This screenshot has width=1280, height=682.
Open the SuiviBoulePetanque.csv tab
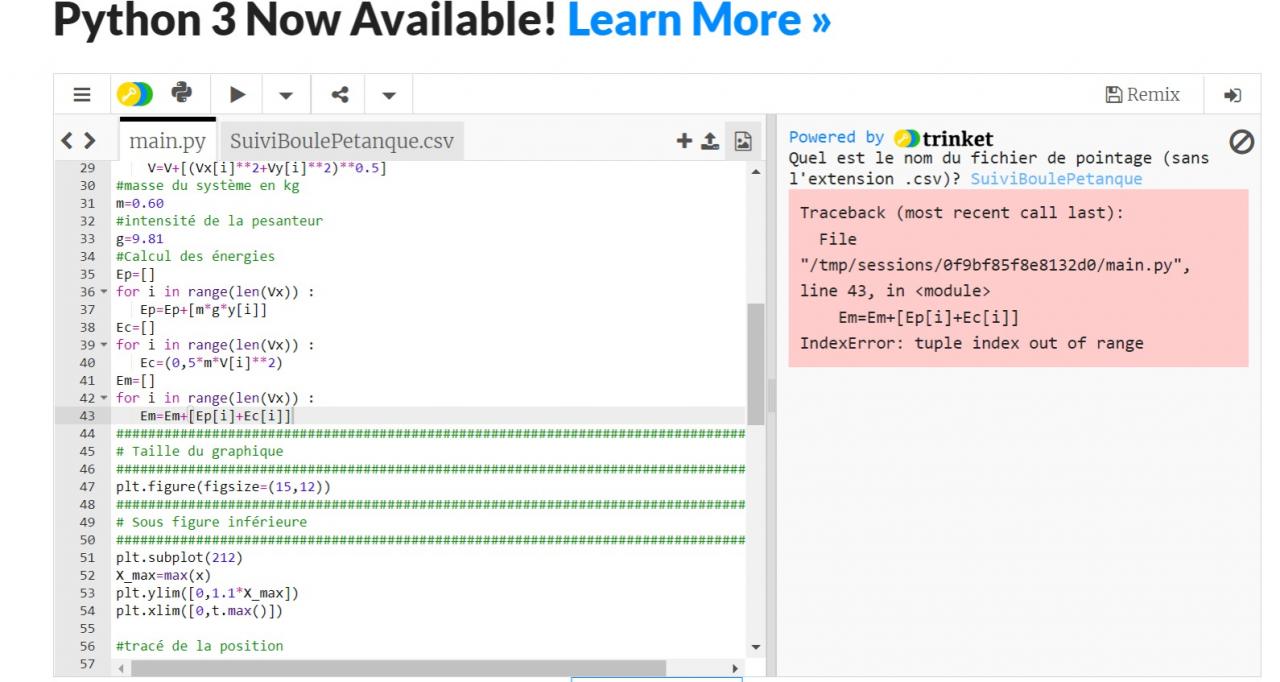(341, 141)
